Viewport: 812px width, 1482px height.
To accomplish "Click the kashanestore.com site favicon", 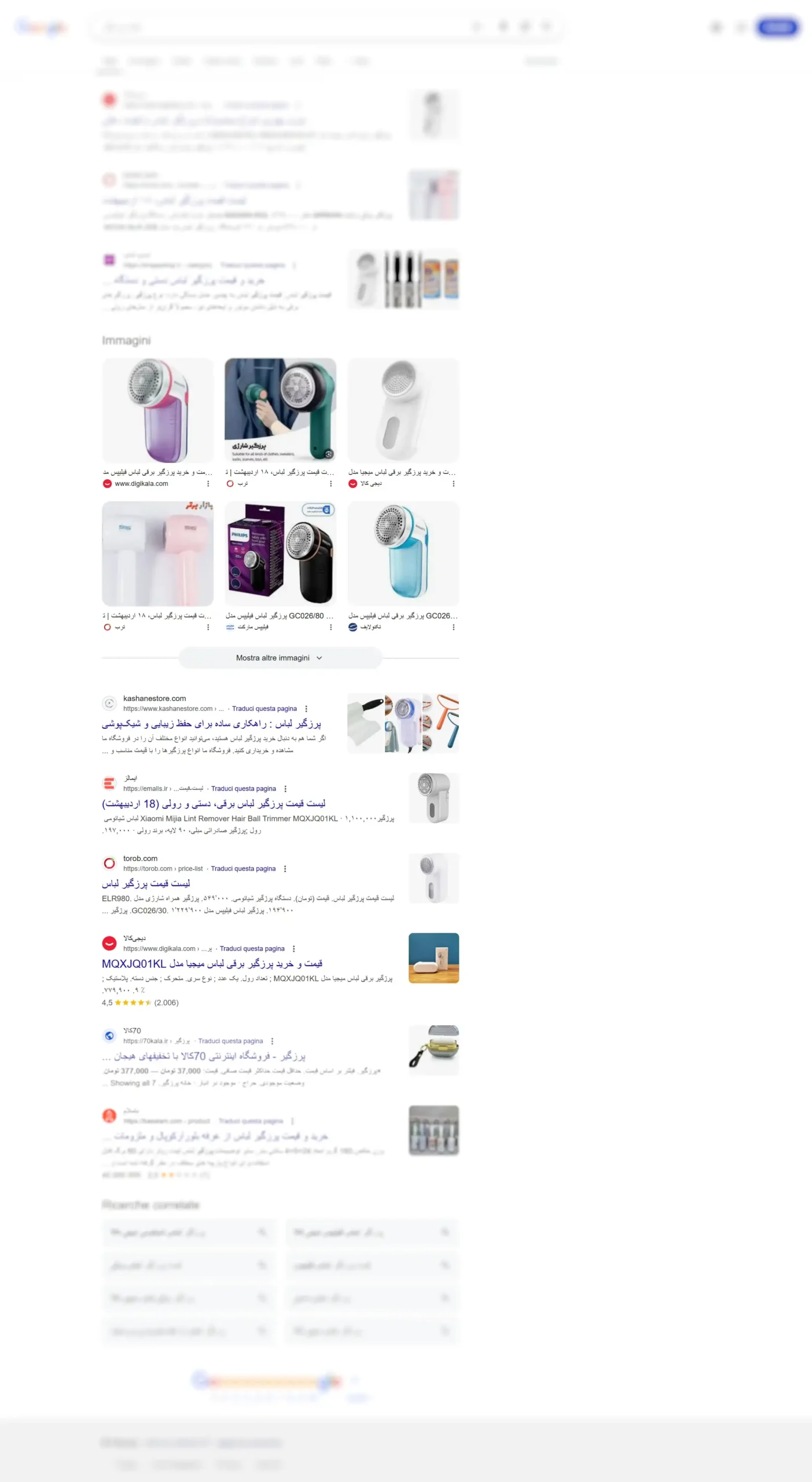I will [x=109, y=703].
